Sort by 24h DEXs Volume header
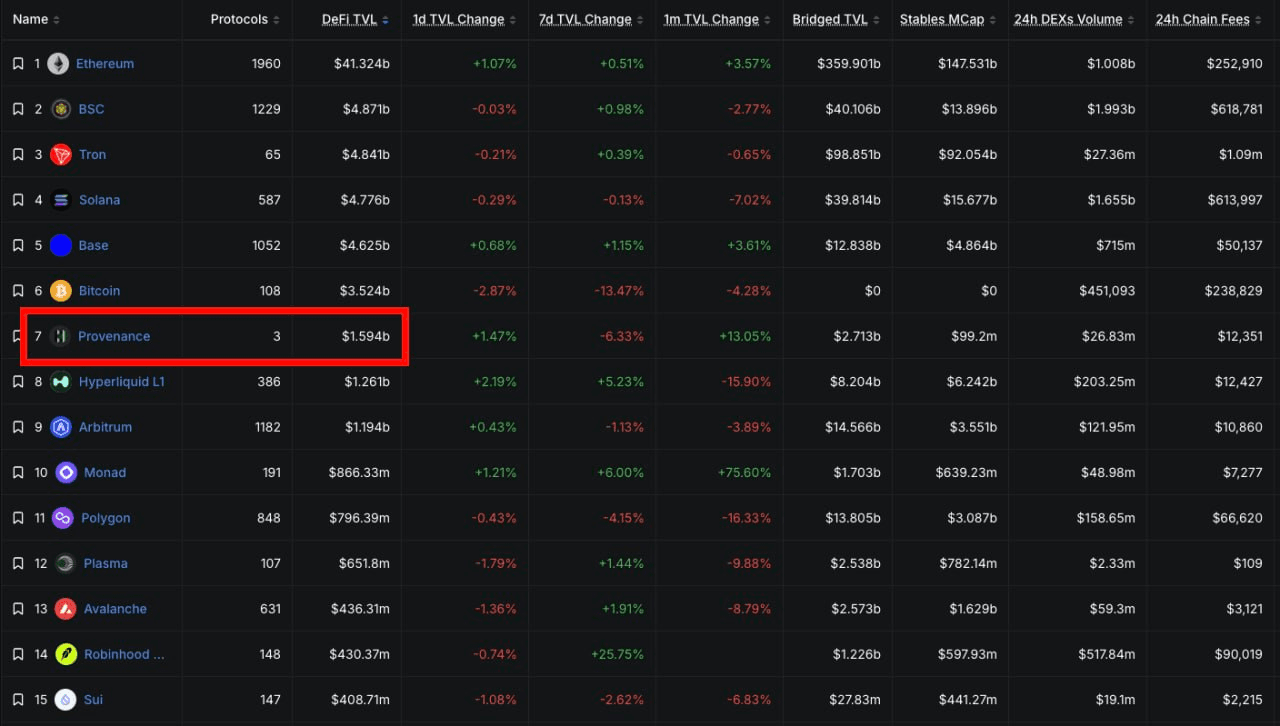The height and width of the screenshot is (726, 1280). [x=1075, y=20]
